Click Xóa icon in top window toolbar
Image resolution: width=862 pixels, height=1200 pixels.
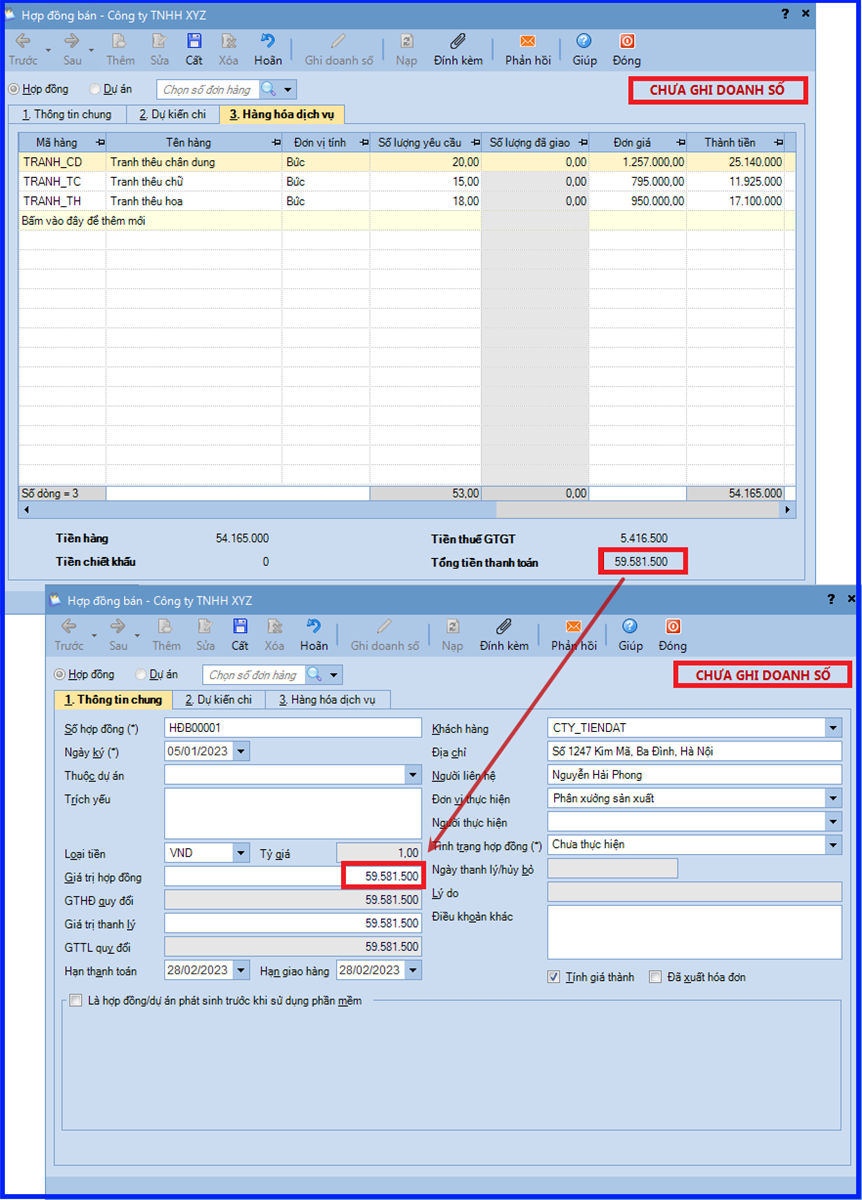(x=228, y=41)
